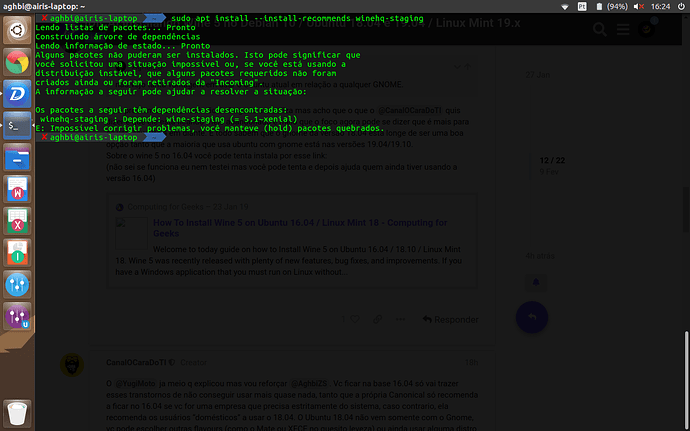Launch WPS Writer from the dock
The width and height of the screenshot is (690, 431).
click(x=17, y=189)
